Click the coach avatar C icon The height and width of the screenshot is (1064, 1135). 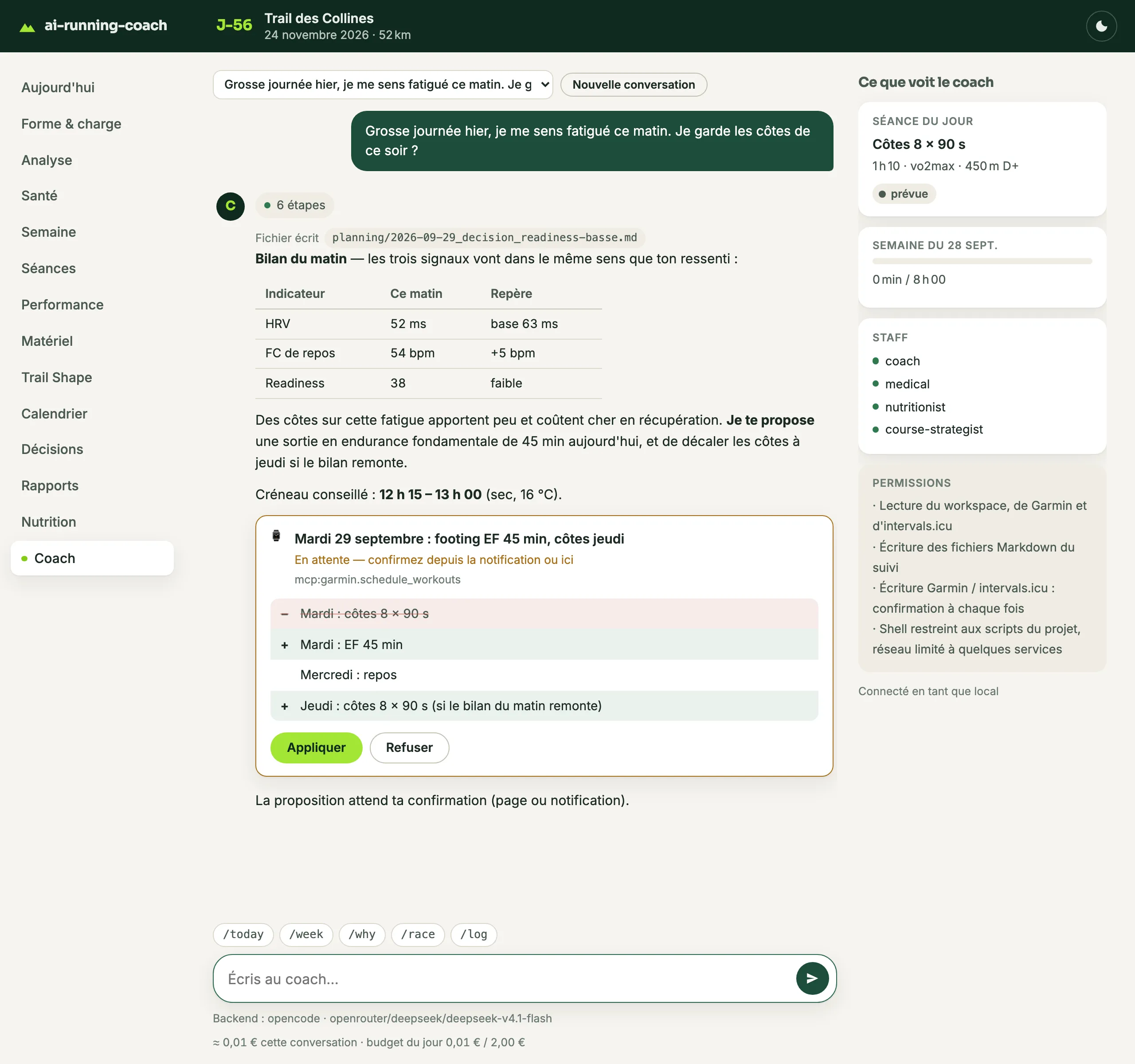coord(231,206)
